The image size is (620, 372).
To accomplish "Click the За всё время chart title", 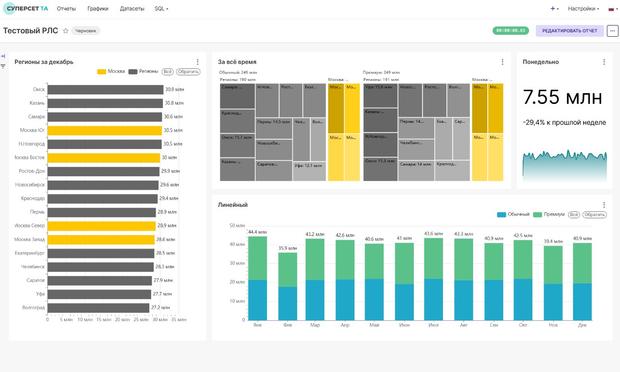I will [x=237, y=62].
